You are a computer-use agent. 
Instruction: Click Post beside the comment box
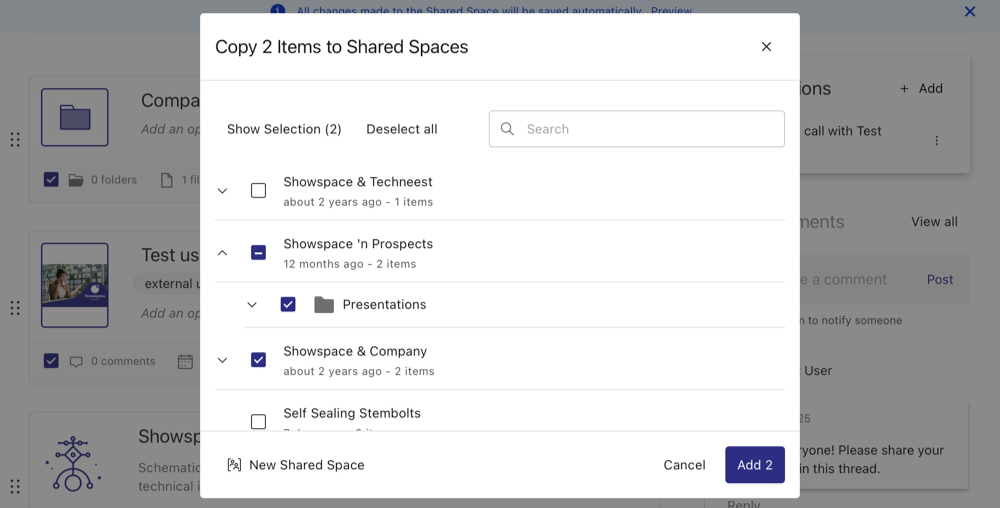click(939, 280)
